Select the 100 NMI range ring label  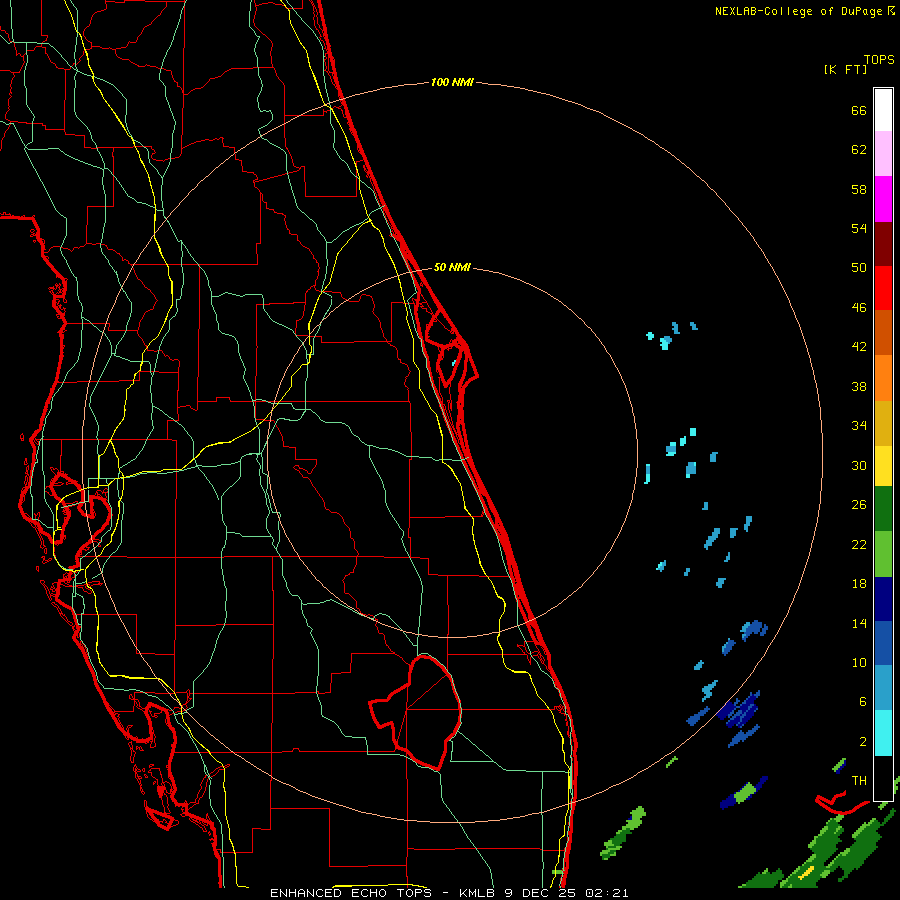click(x=452, y=82)
